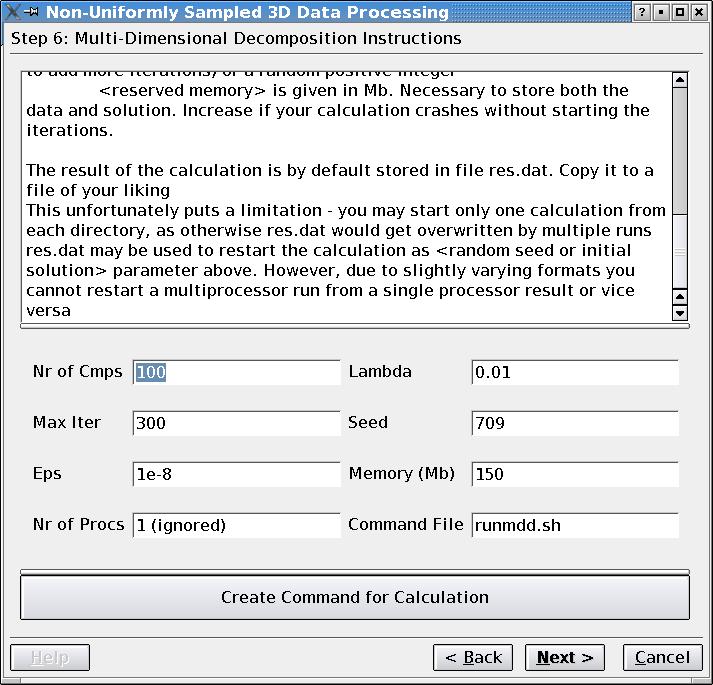Viewport: 713px width, 685px height.
Task: Open the X window menu icon in title bar
Action: click(x=12, y=13)
